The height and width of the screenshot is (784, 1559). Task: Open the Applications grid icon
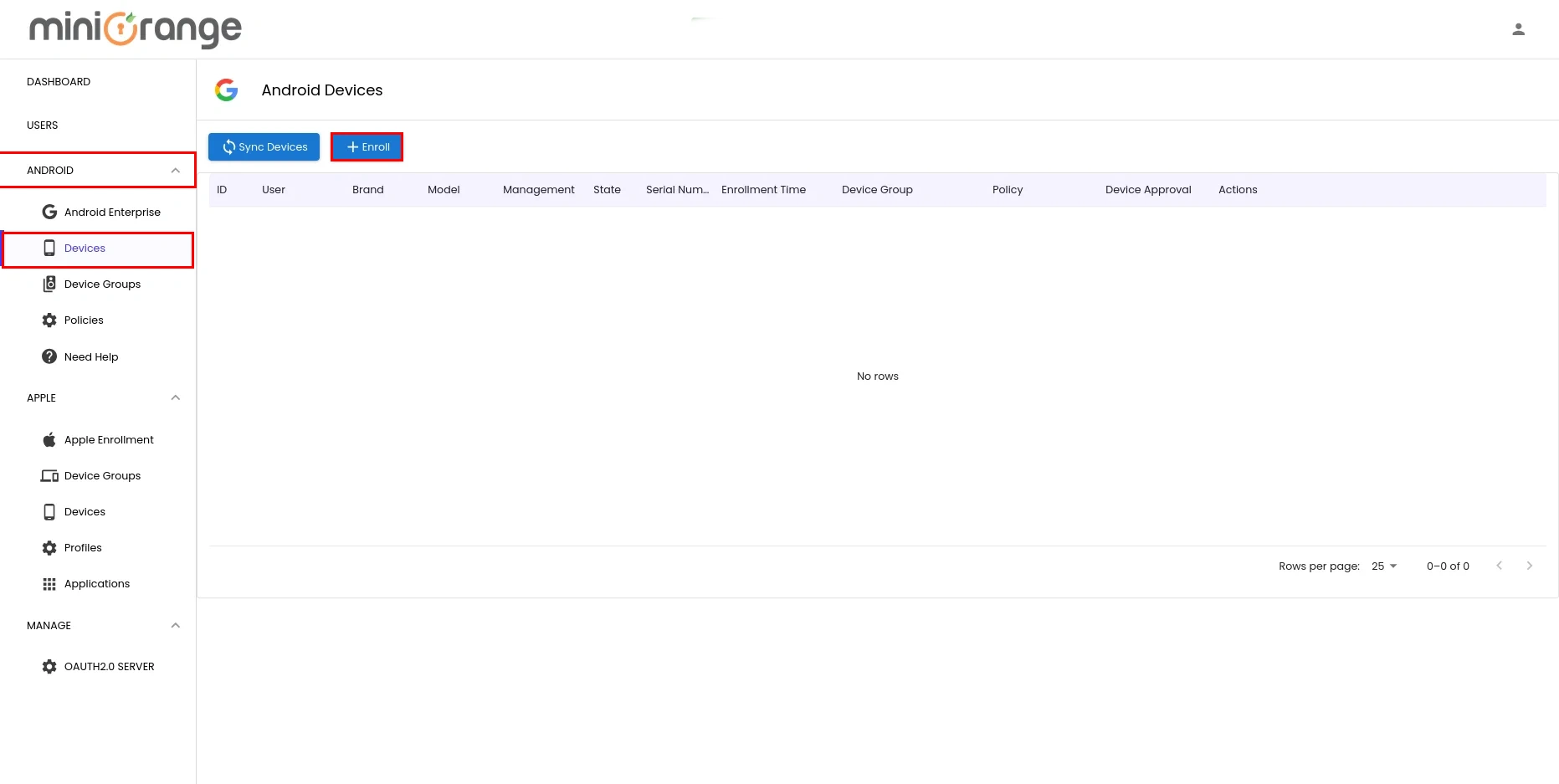tap(50, 583)
